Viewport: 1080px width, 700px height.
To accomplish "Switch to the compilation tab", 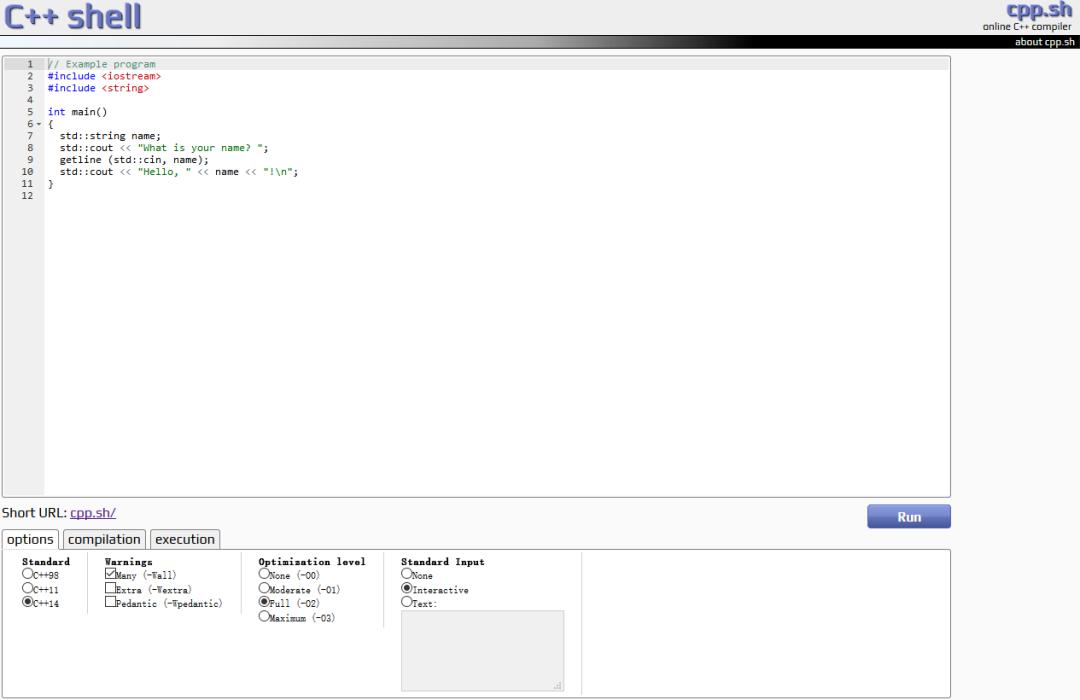I will (x=104, y=539).
